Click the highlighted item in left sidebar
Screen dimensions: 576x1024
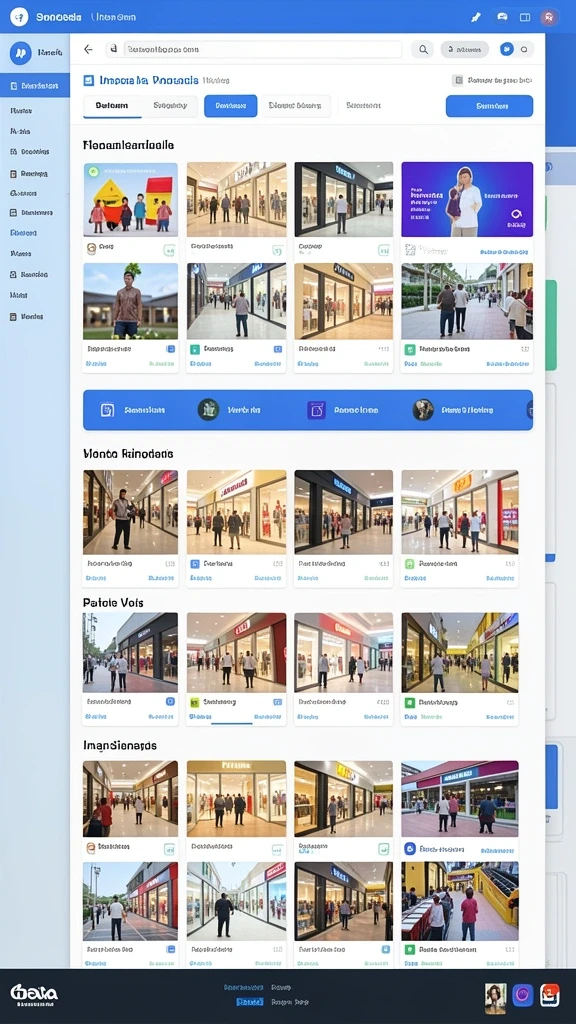pos(35,86)
